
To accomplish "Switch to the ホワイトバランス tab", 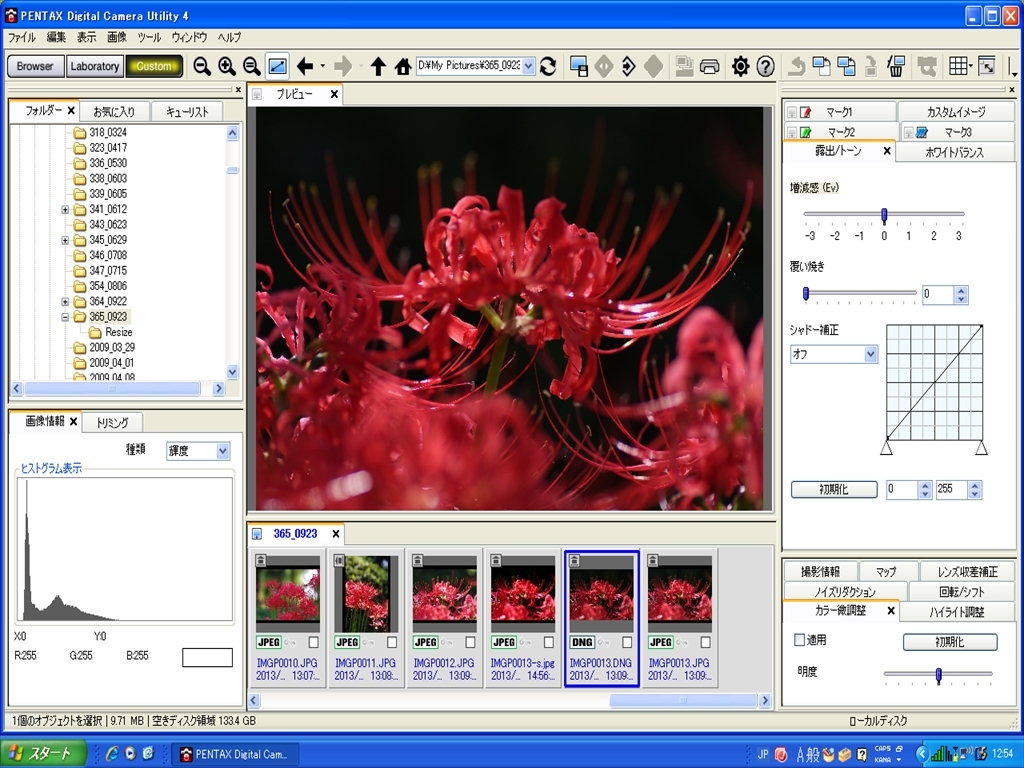I will [955, 152].
